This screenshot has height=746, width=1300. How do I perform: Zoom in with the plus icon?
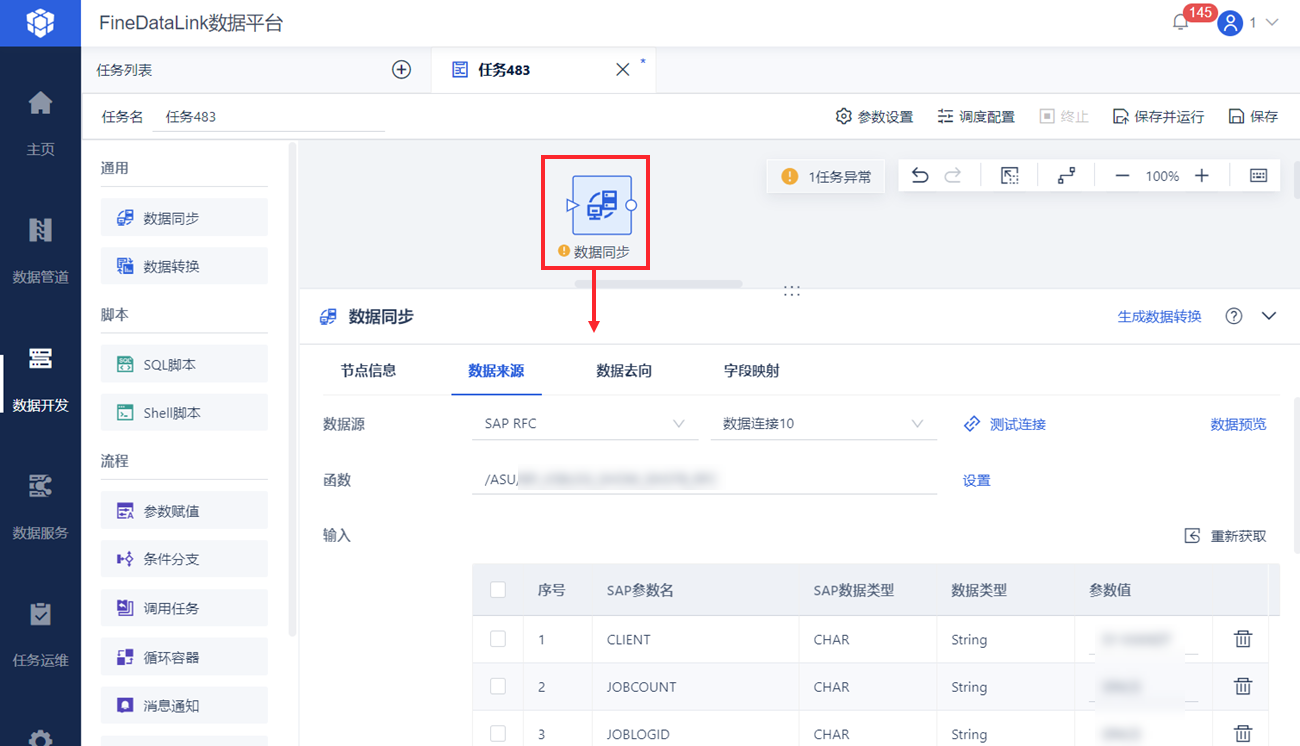(x=1202, y=176)
